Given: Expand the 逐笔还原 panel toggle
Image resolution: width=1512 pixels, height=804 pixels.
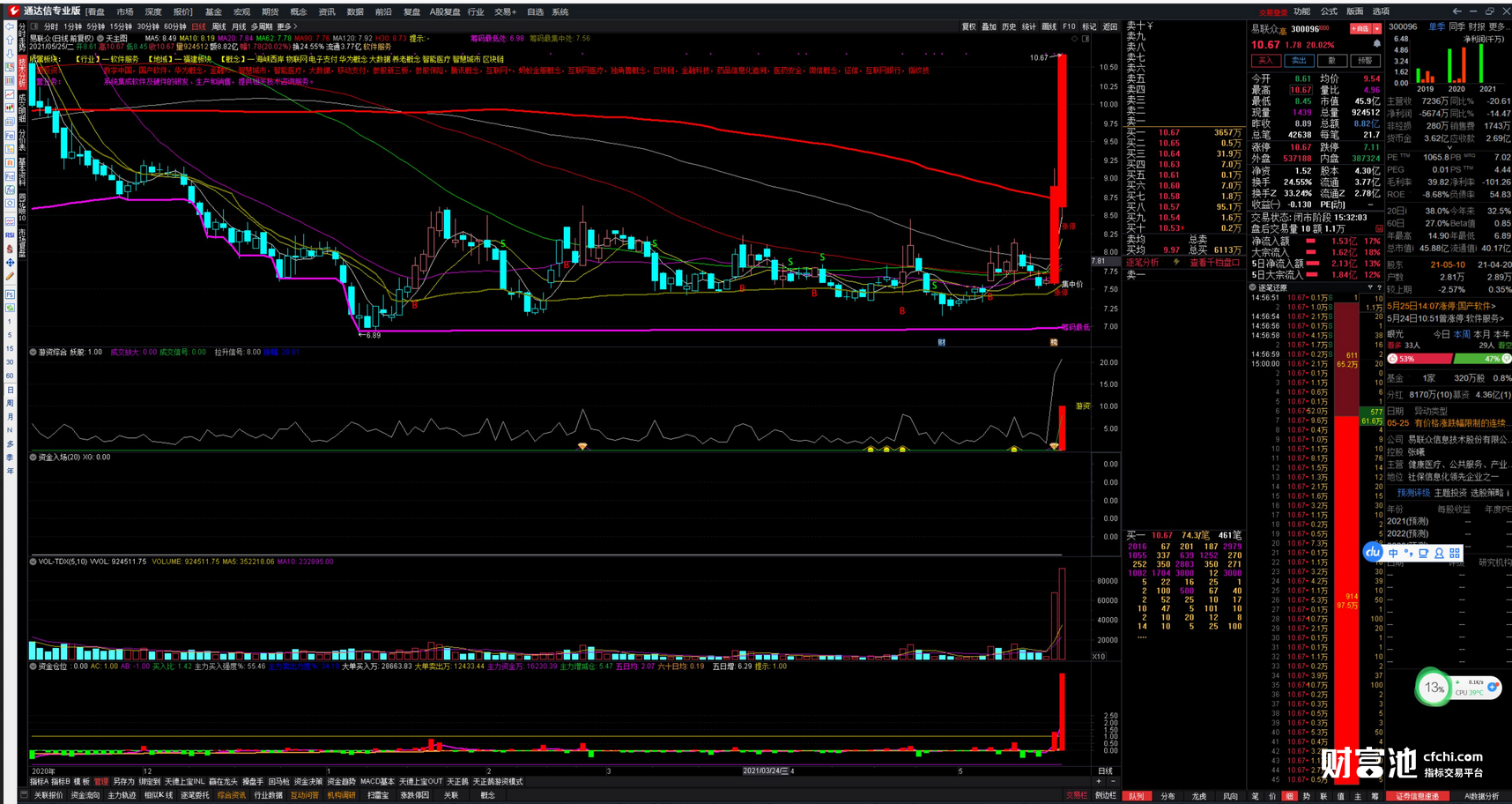Looking at the screenshot, I should [1253, 287].
